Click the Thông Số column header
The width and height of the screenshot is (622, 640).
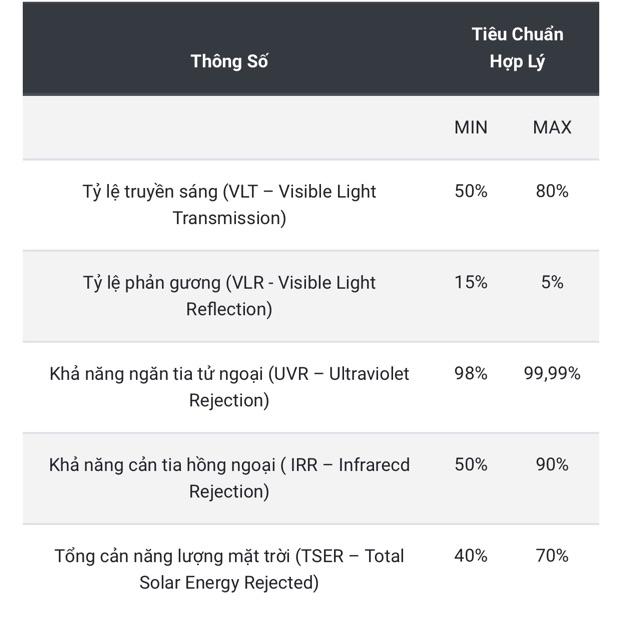pos(229,62)
